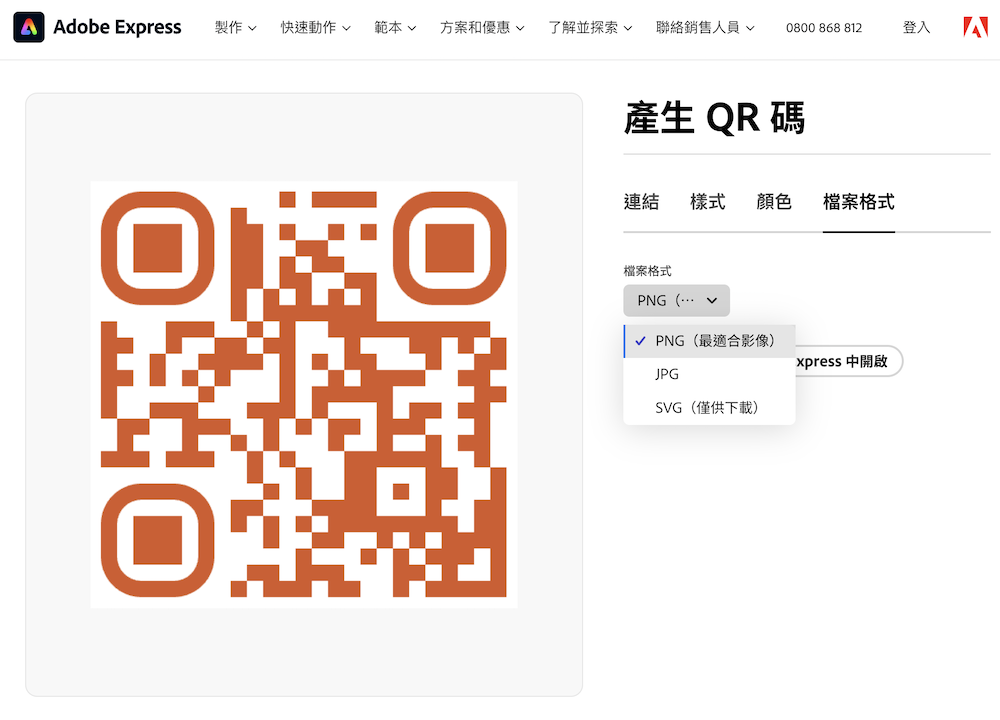
Task: Open the 範本 dropdown menu
Action: [395, 28]
